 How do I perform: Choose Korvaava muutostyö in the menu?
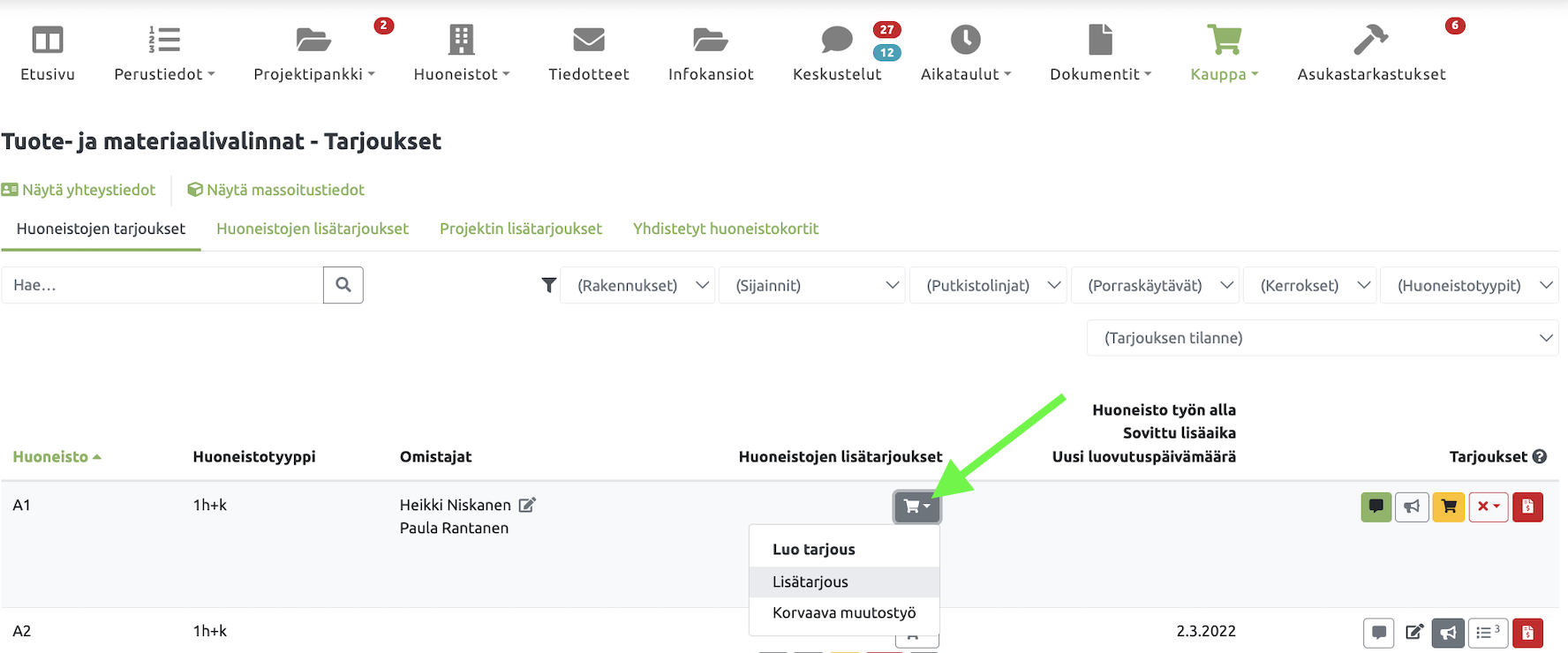click(843, 612)
